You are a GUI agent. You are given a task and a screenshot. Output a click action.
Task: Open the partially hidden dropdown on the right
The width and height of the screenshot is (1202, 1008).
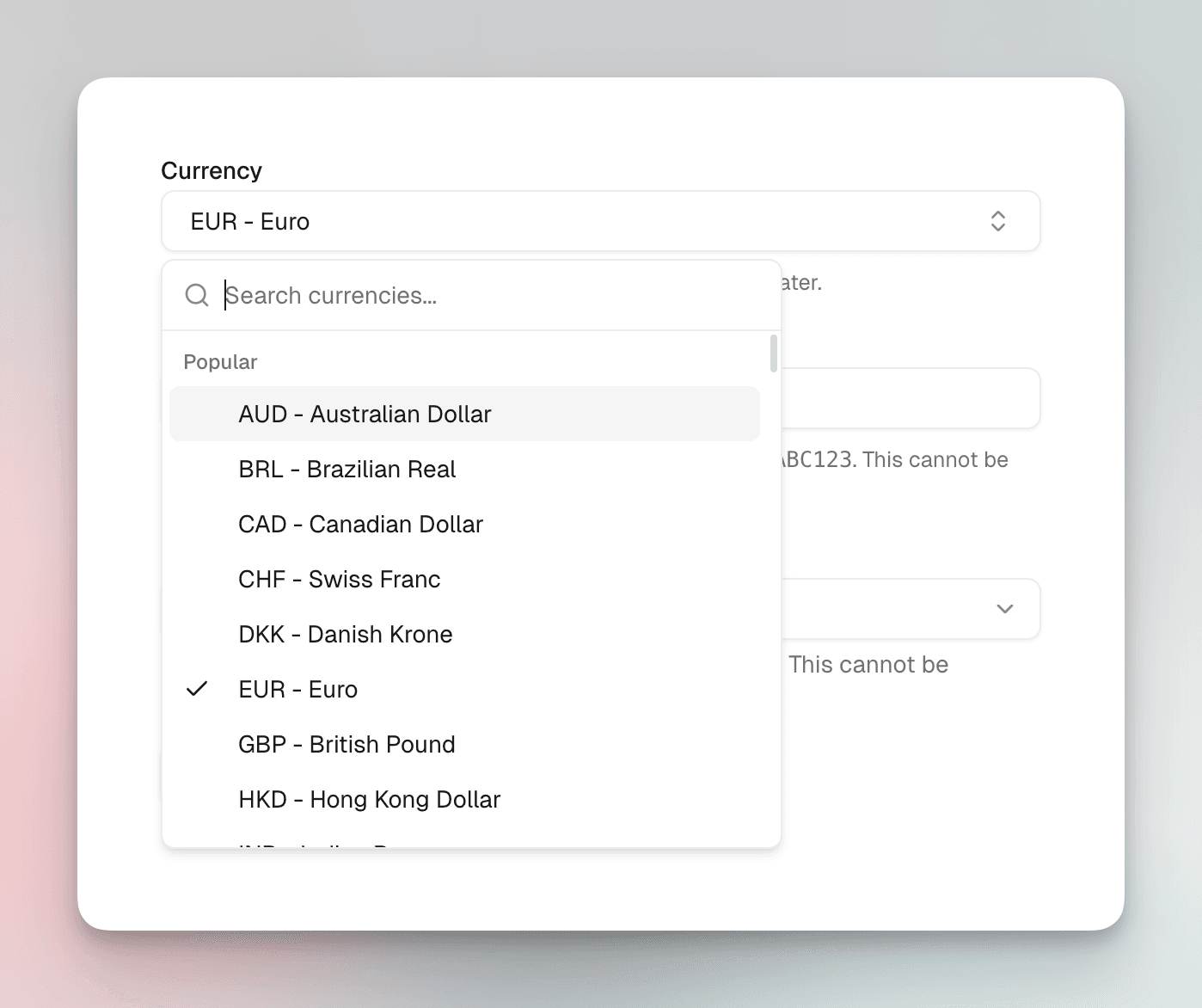click(903, 609)
